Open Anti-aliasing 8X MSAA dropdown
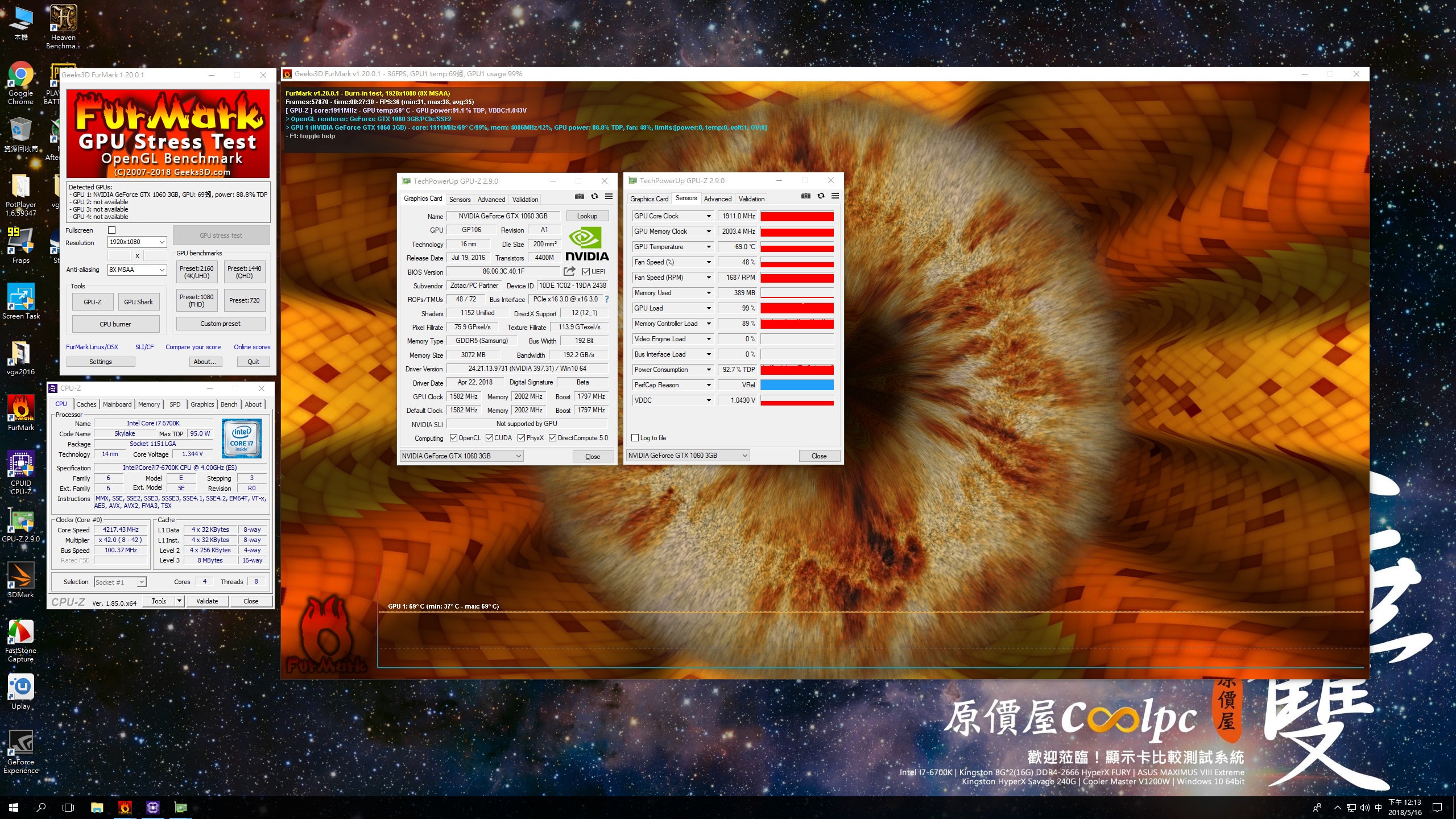Viewport: 1456px width, 819px height. (137, 270)
